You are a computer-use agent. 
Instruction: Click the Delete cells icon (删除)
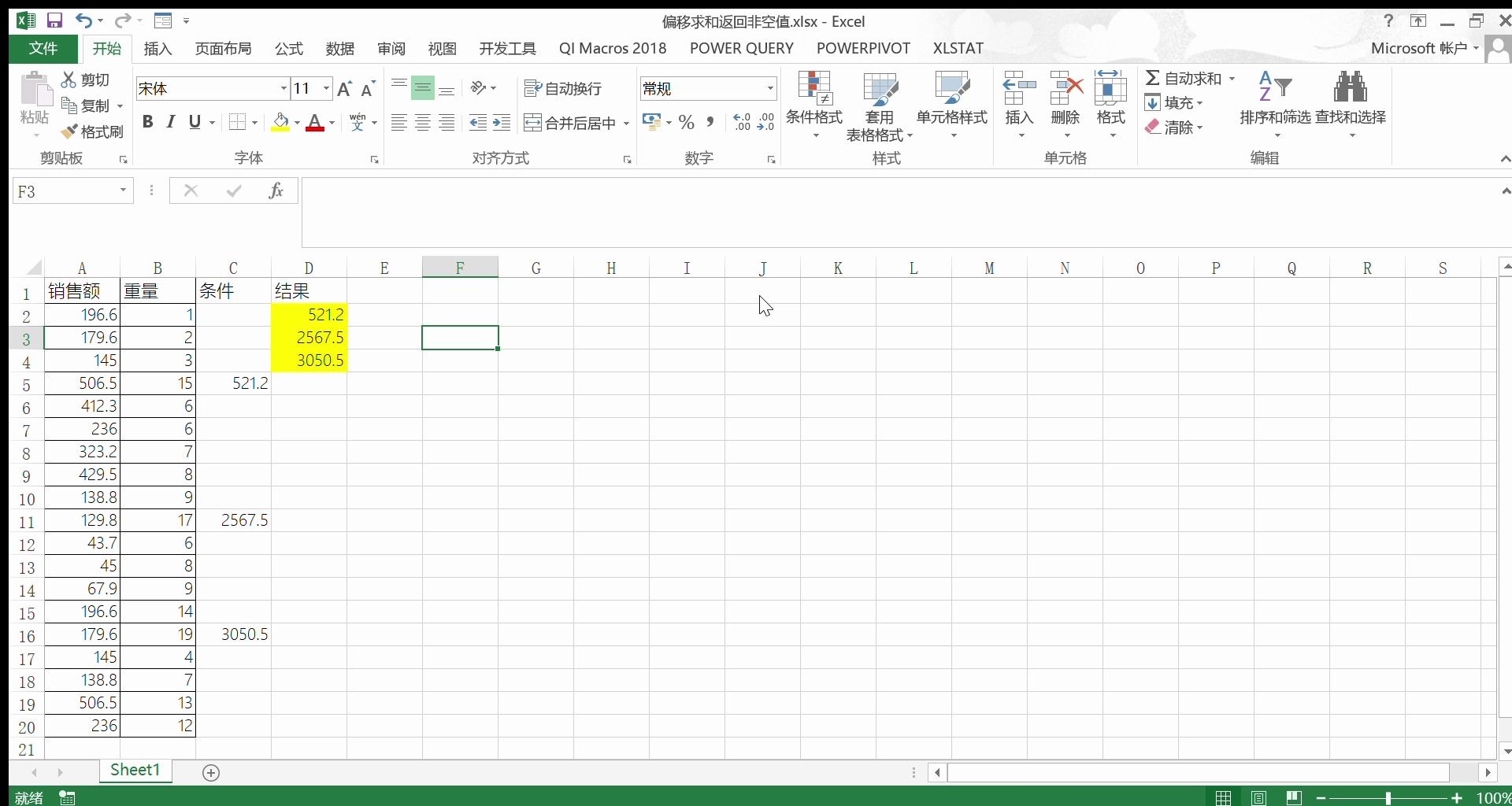[1065, 88]
